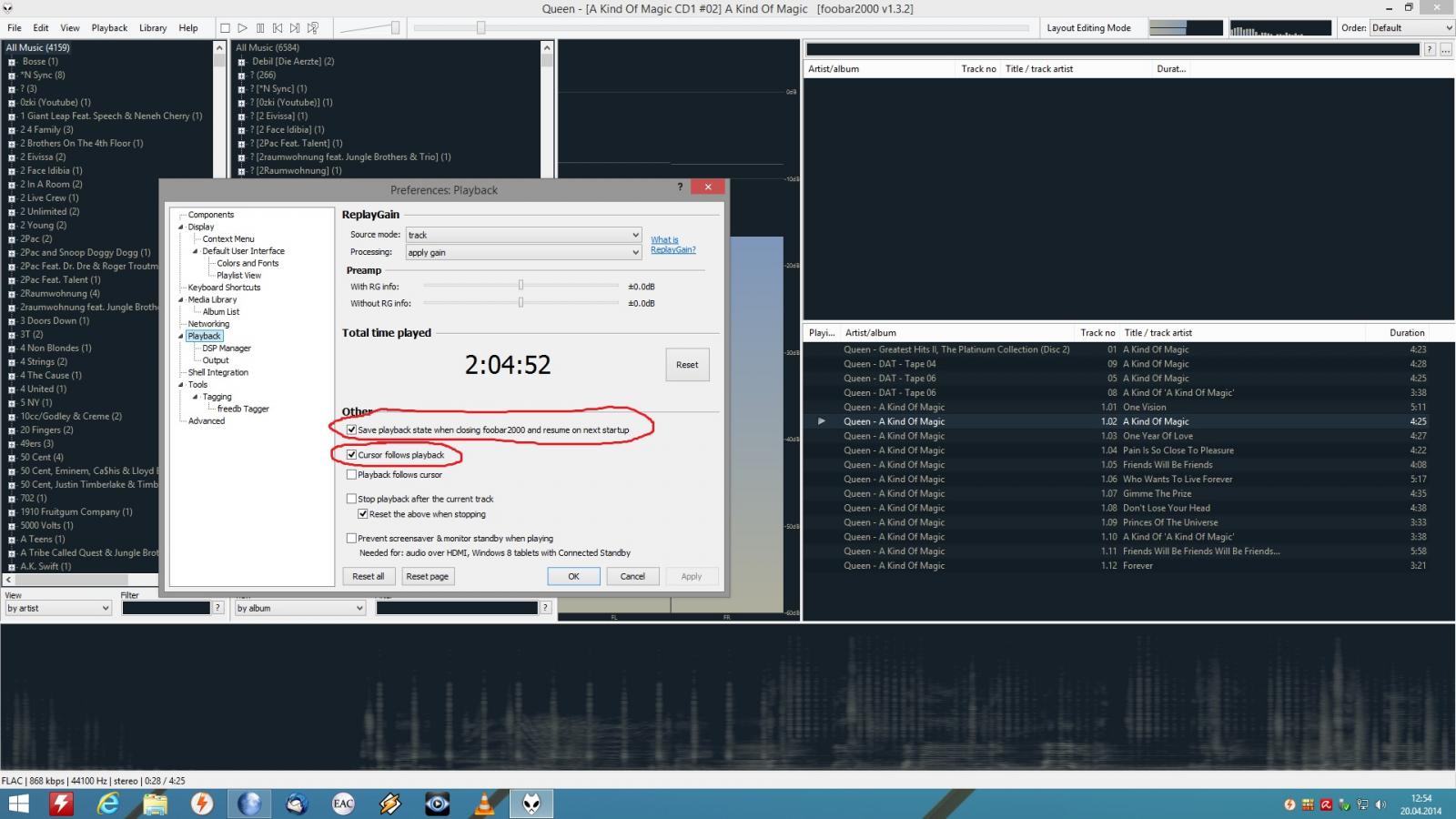Image resolution: width=1456 pixels, height=819 pixels.
Task: Click the foobar2000 taskbar icon
Action: coord(531,804)
